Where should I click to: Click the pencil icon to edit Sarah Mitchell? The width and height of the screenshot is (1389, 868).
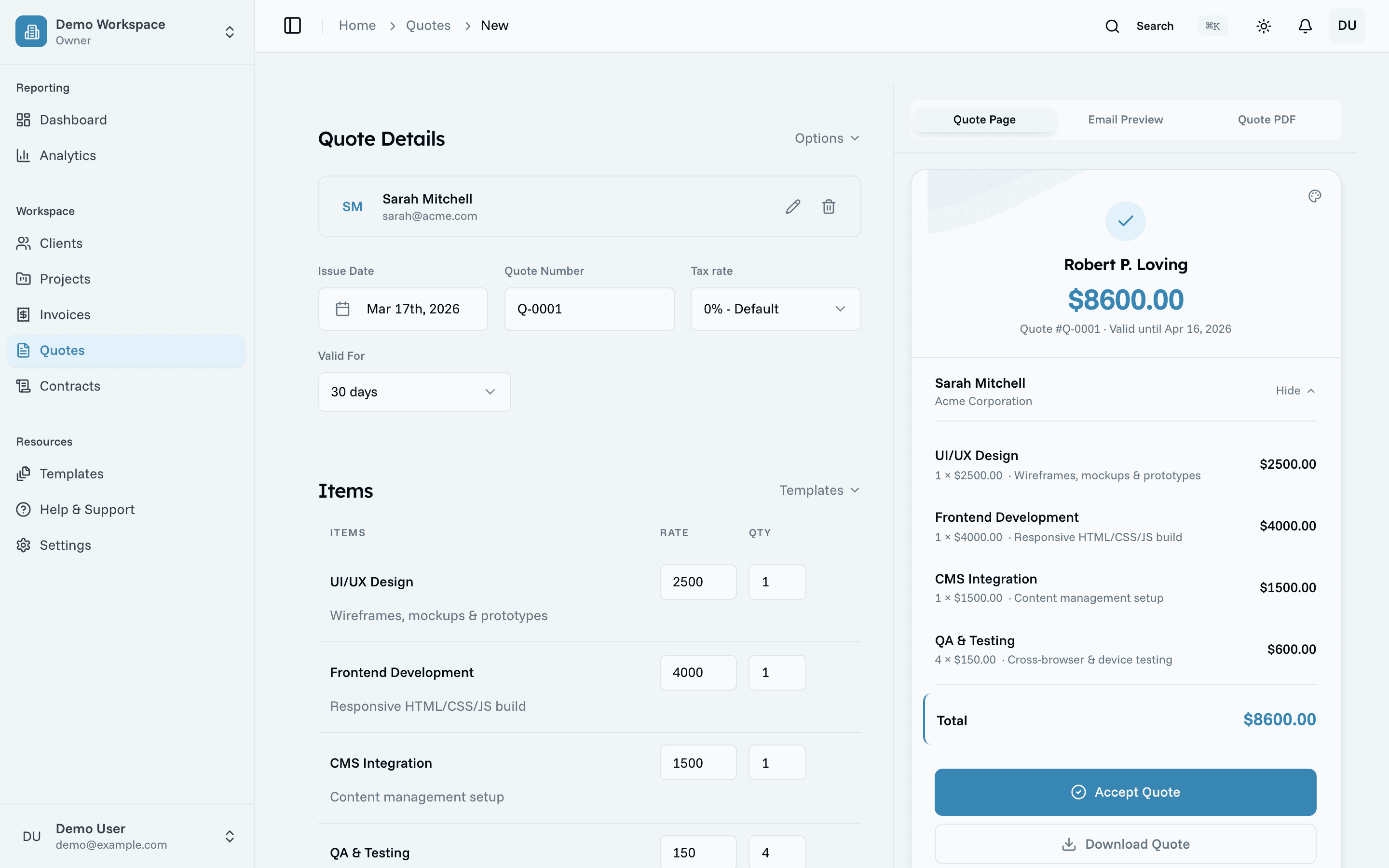tap(793, 206)
